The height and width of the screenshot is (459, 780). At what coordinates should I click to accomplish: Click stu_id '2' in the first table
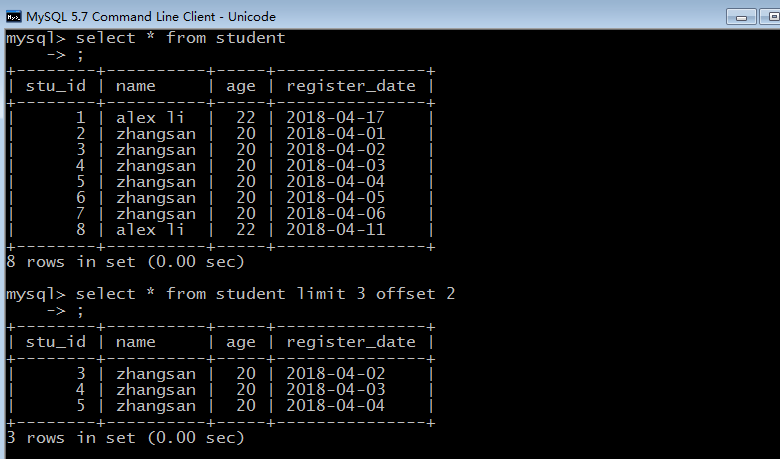coord(81,133)
